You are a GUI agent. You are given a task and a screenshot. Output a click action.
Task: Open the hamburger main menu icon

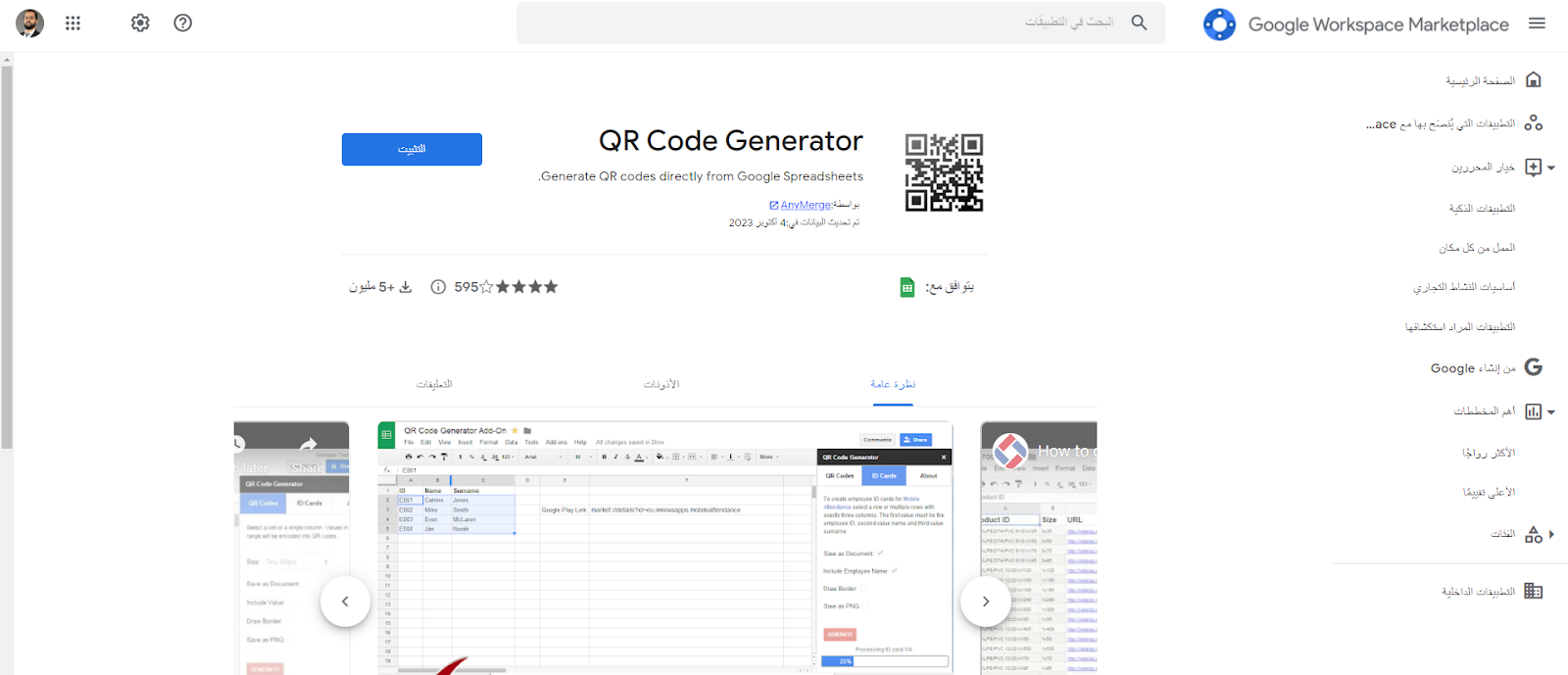[x=1537, y=24]
